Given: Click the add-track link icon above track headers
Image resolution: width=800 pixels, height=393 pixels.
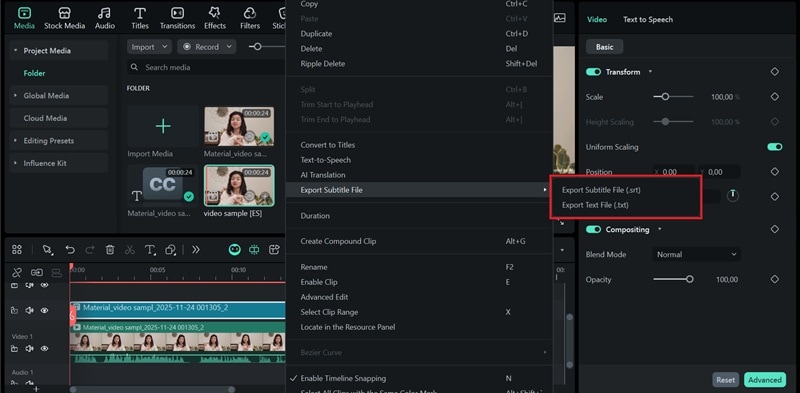Looking at the screenshot, I should (37, 272).
